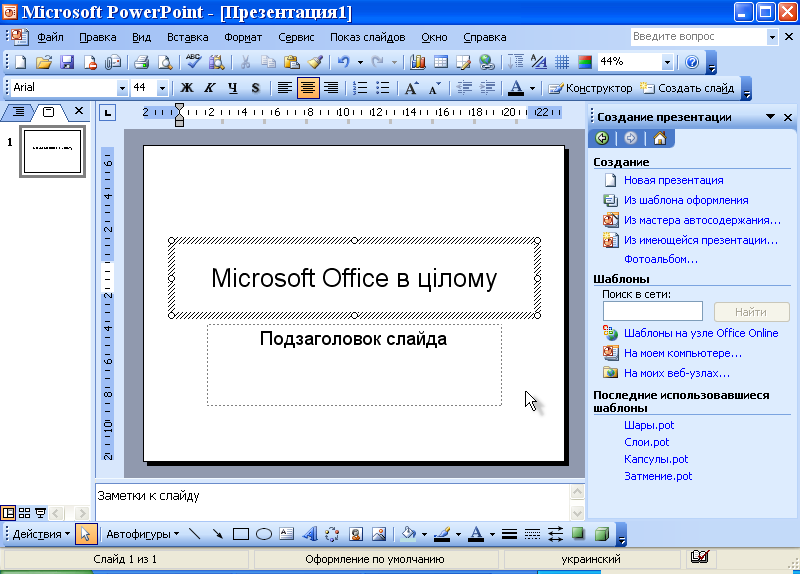Pick the Rectangle shape tool
This screenshot has width=800, height=574.
[x=240, y=534]
